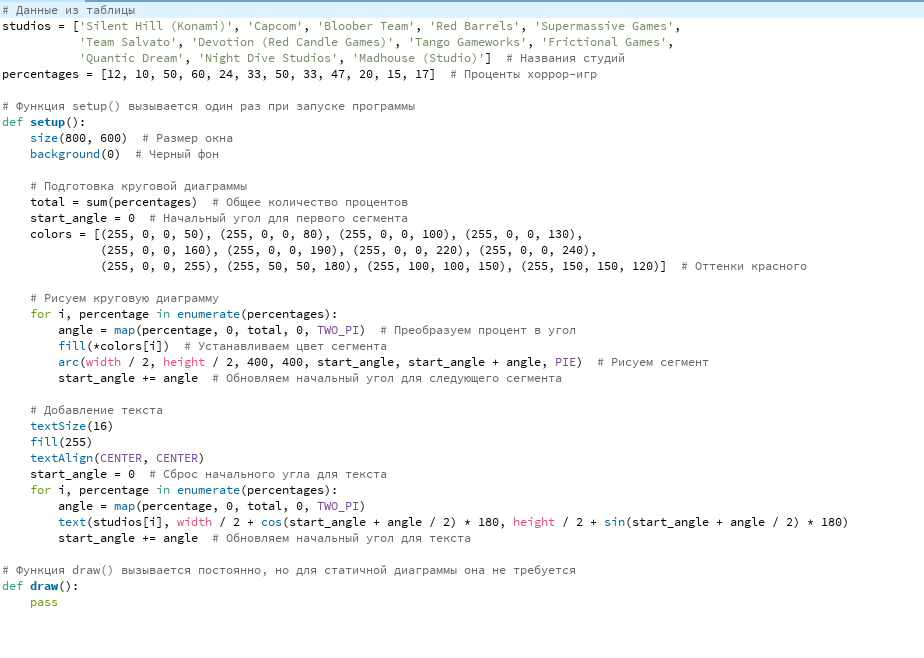Click the 'Frictional Games' string

pyautogui.click(x=604, y=42)
